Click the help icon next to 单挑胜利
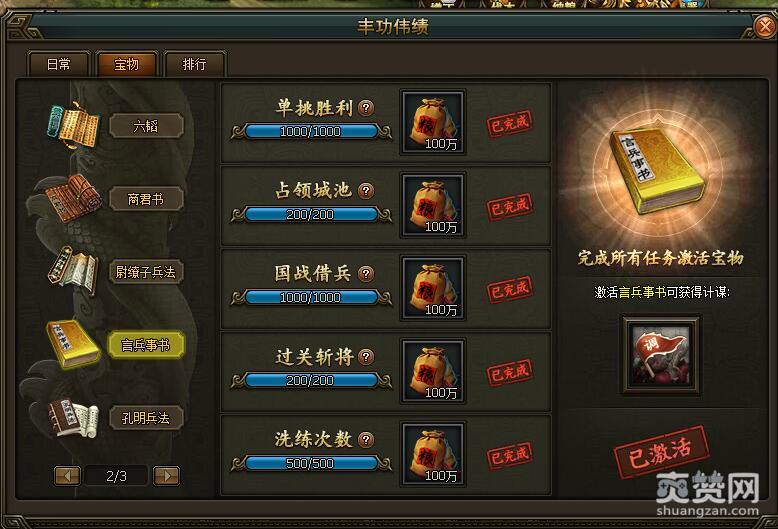Image resolution: width=778 pixels, height=529 pixels. 366,107
